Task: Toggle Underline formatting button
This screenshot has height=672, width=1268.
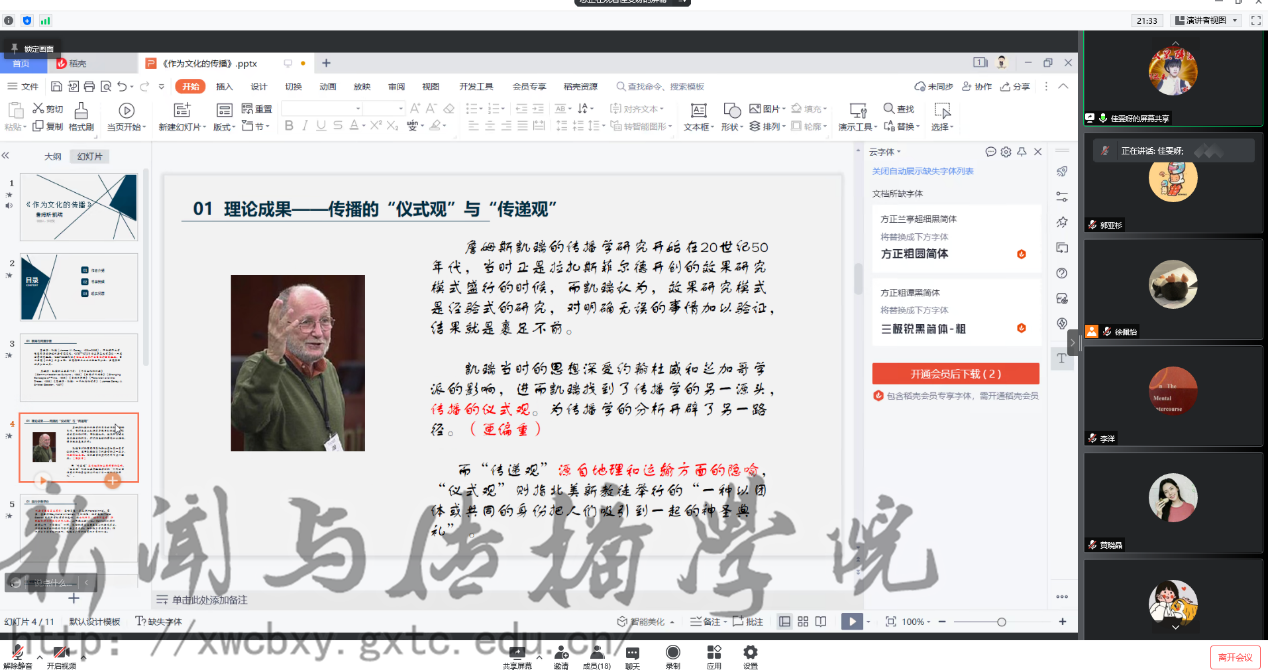Action: pyautogui.click(x=321, y=126)
